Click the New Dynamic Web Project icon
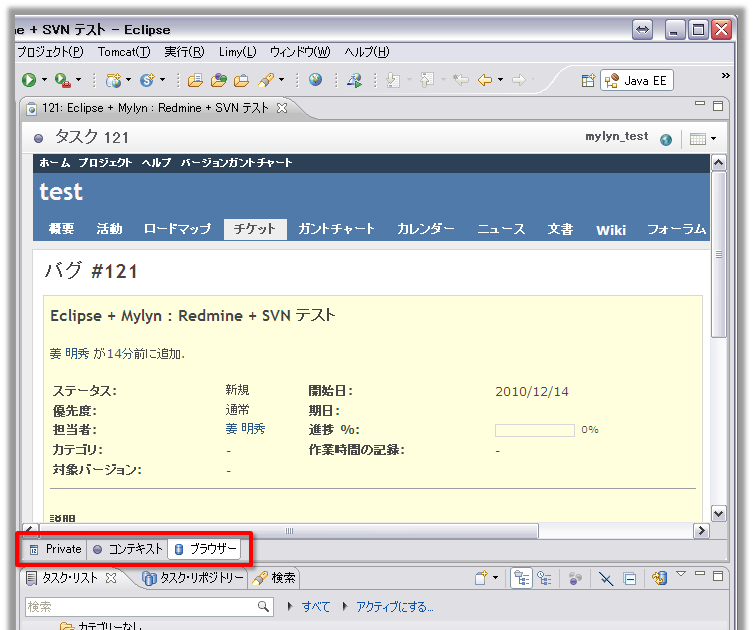This screenshot has height=630, width=753. click(x=113, y=80)
